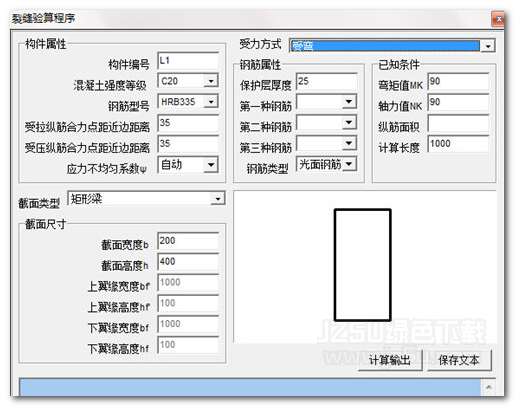
Task: Click the 保护层厚度 field showing 25
Action: point(327,81)
